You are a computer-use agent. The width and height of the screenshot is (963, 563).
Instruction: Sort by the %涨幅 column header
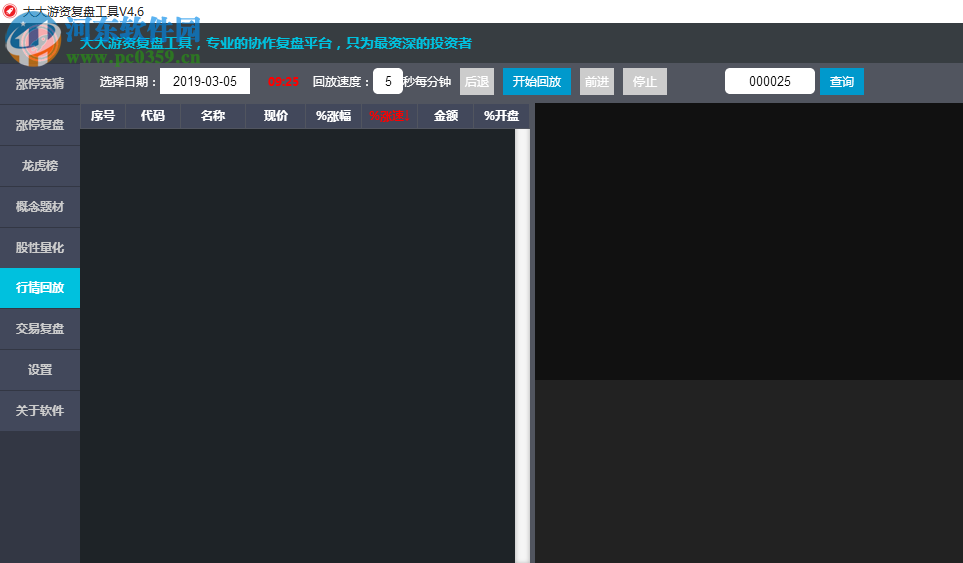[x=333, y=115]
